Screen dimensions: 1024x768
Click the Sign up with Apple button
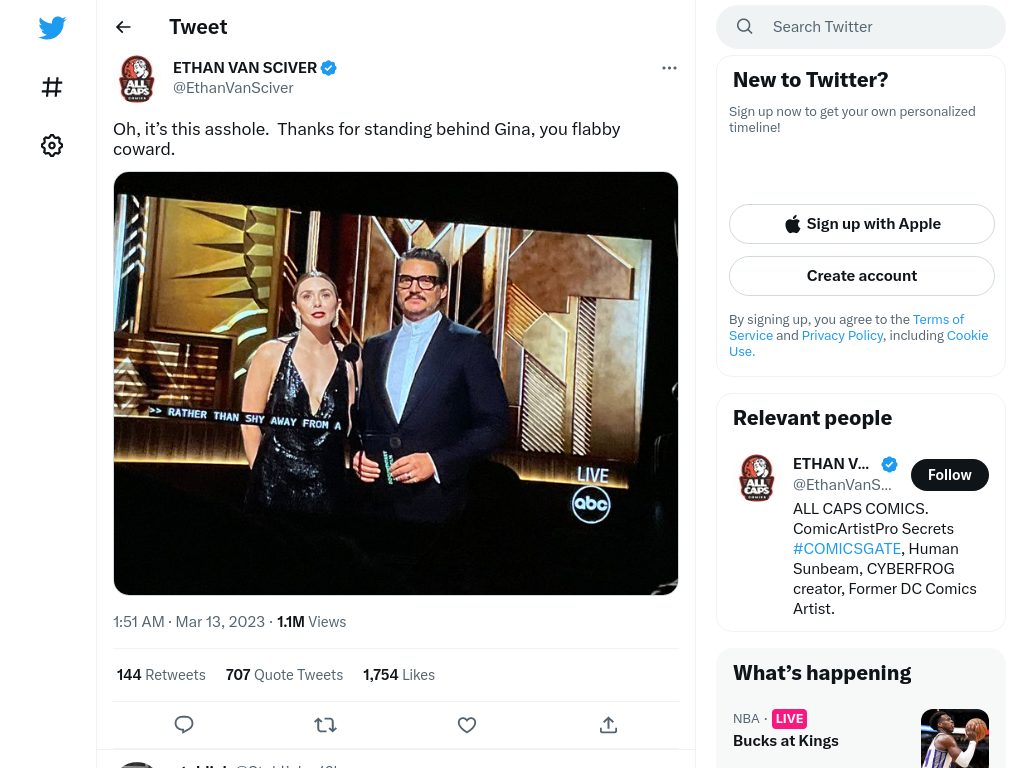pyautogui.click(x=861, y=224)
